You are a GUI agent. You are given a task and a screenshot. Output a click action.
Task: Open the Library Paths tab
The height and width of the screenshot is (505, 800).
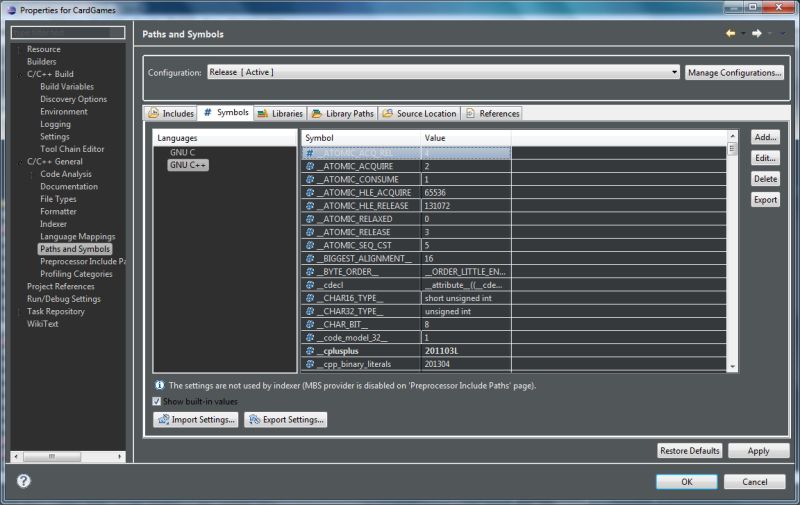[x=342, y=113]
